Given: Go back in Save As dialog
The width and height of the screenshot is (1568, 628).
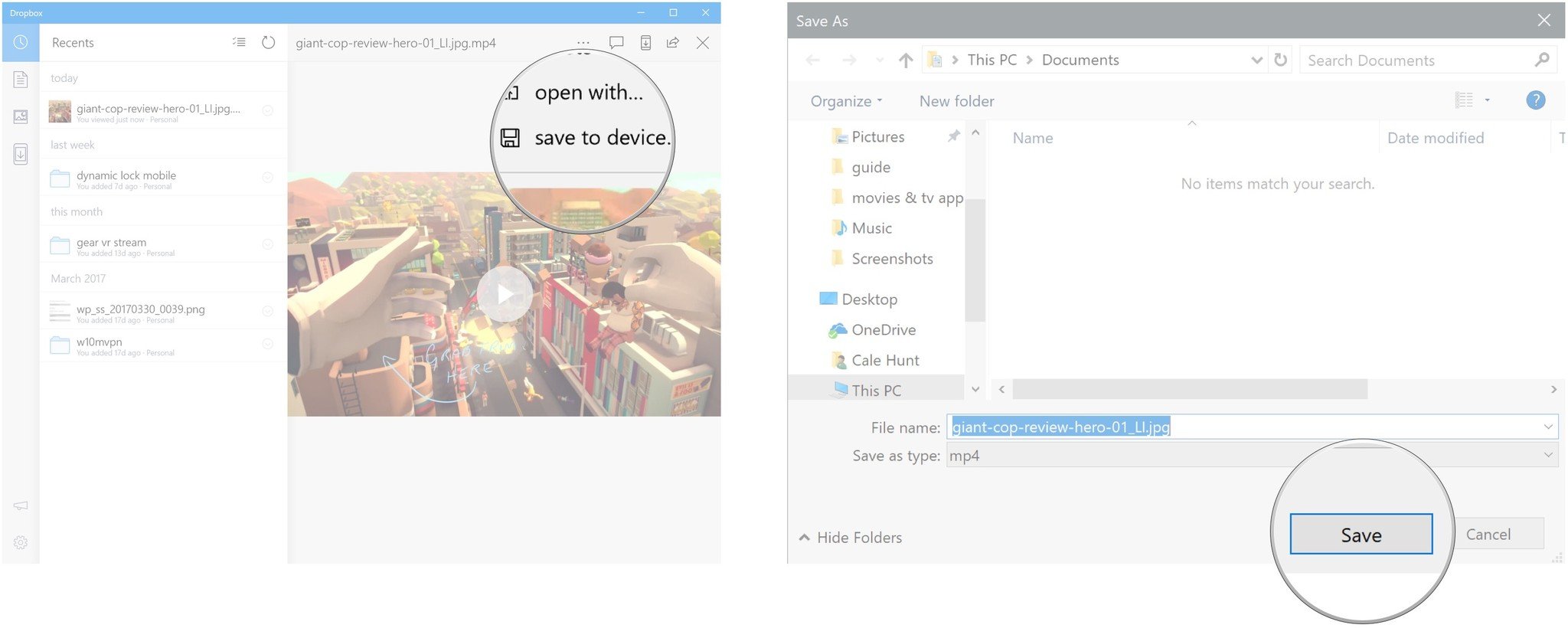Looking at the screenshot, I should pyautogui.click(x=813, y=60).
